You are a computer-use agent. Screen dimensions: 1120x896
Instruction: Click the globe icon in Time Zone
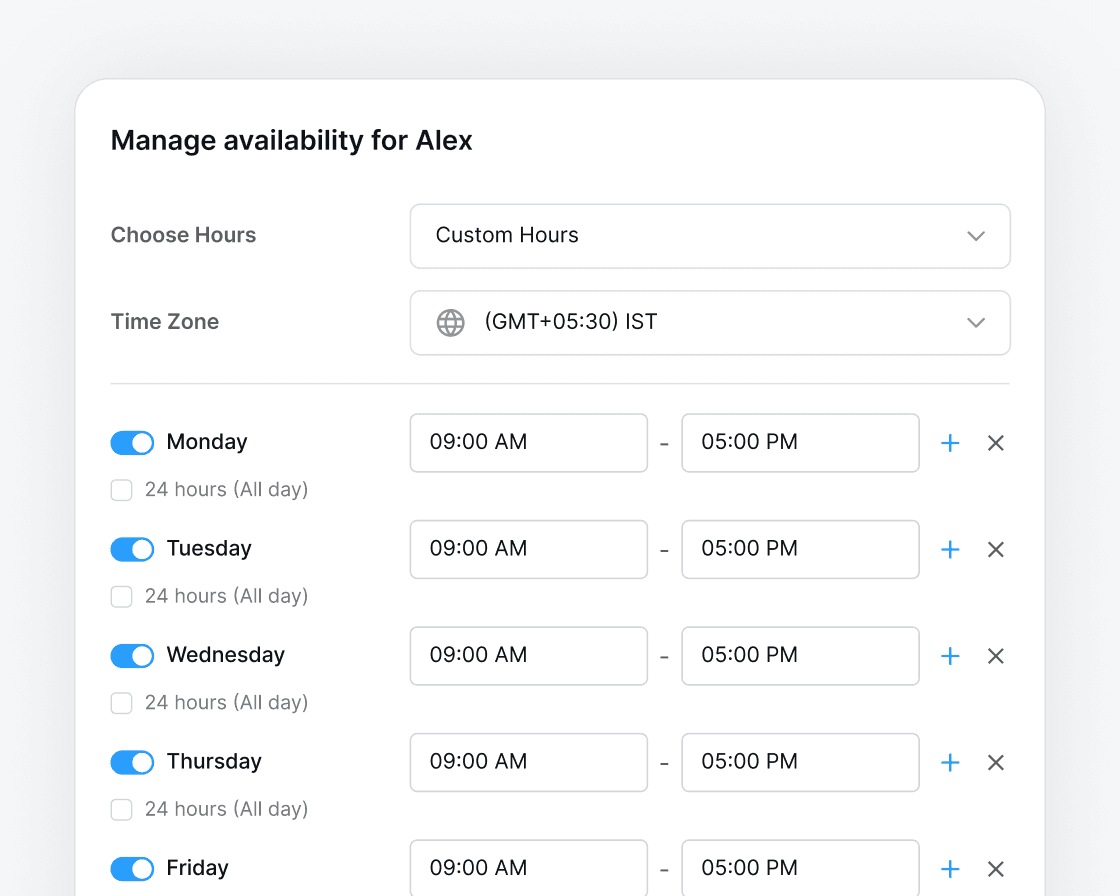pyautogui.click(x=451, y=323)
